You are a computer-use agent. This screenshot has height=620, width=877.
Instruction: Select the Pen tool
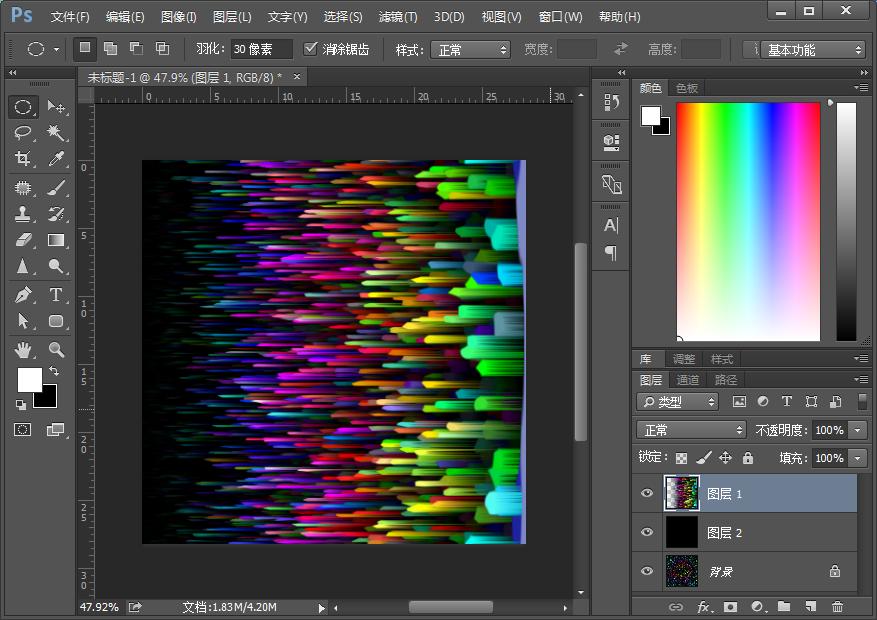[x=23, y=294]
